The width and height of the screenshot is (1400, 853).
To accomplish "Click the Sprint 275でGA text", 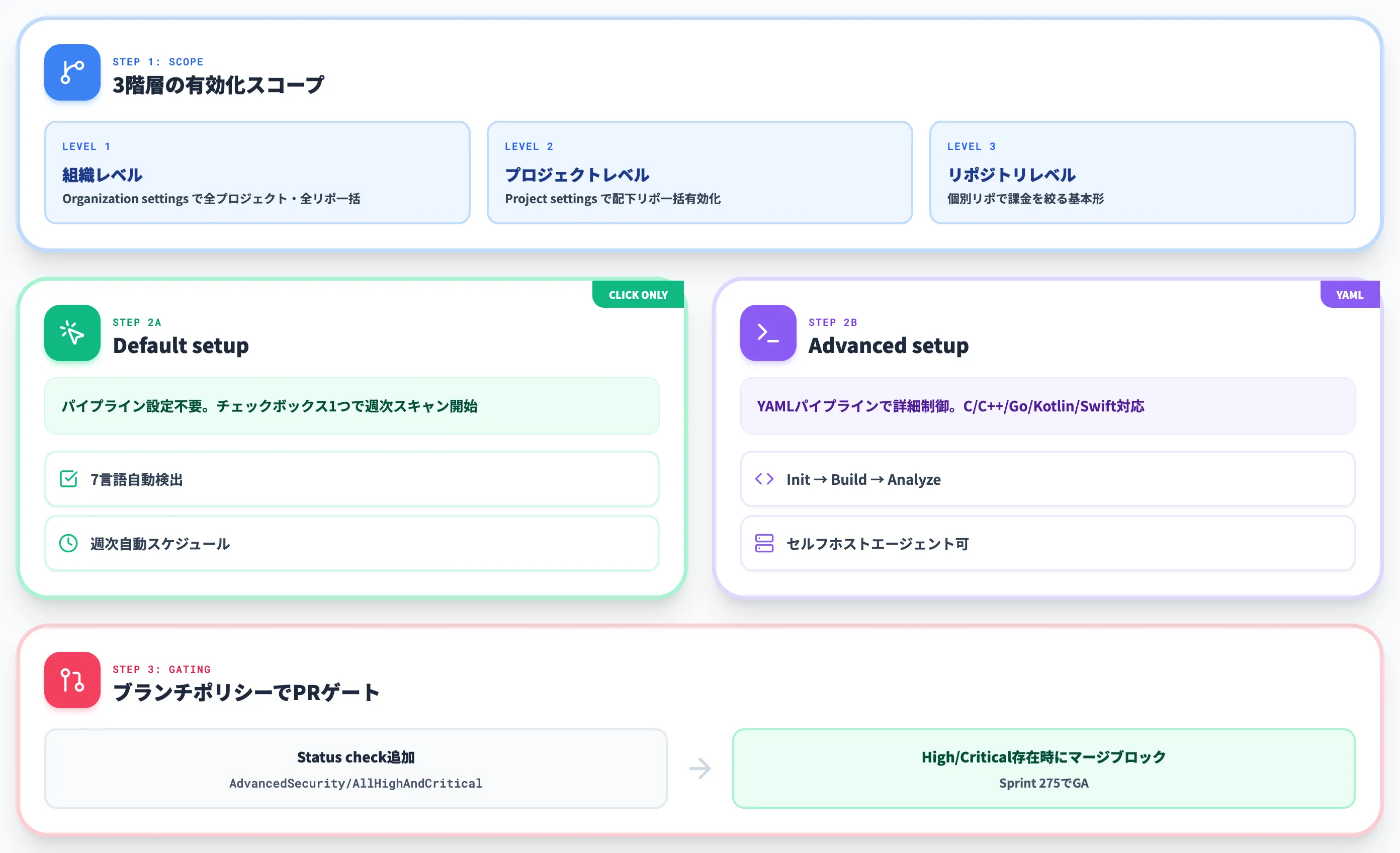I will point(1044,783).
